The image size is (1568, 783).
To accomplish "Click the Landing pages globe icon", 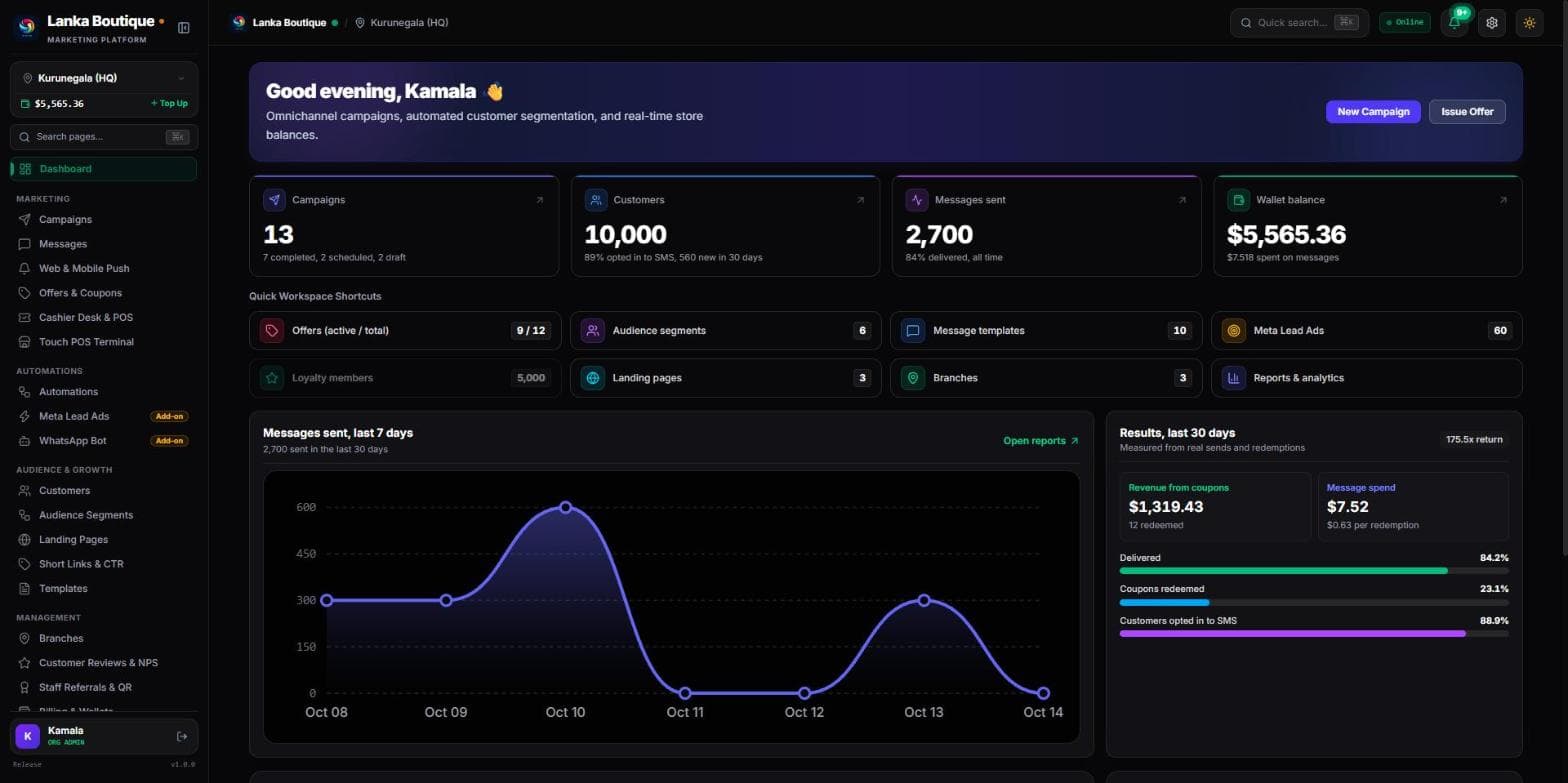I will coord(593,378).
